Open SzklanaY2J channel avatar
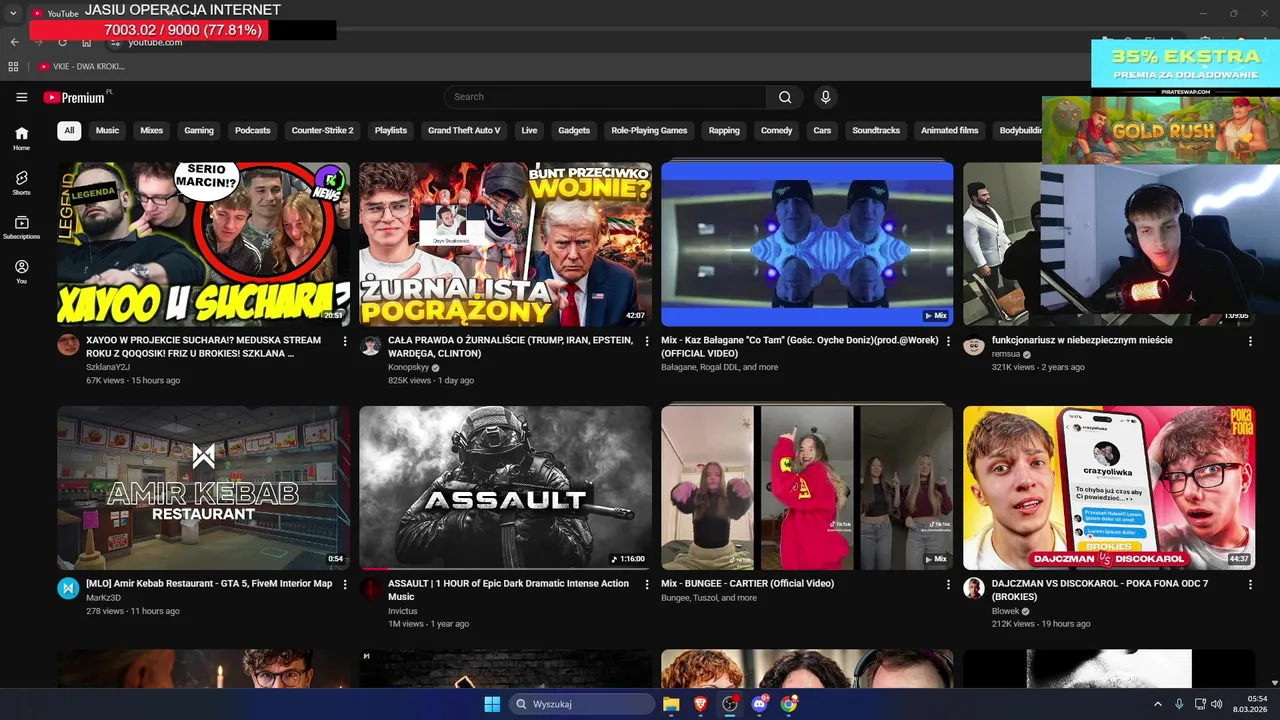Screen dimensions: 1280x720 click(68, 345)
